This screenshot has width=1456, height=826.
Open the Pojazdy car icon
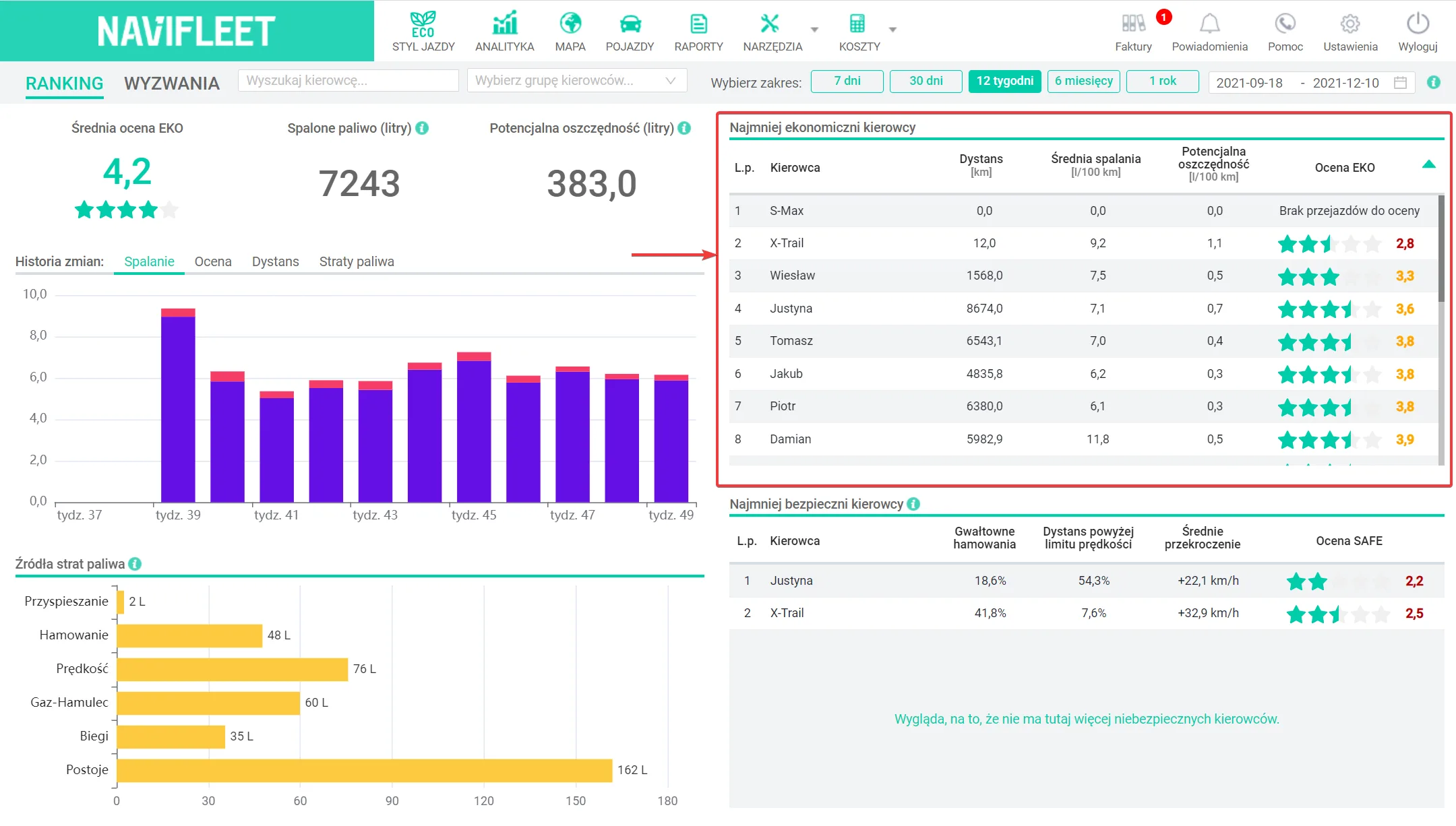[630, 24]
